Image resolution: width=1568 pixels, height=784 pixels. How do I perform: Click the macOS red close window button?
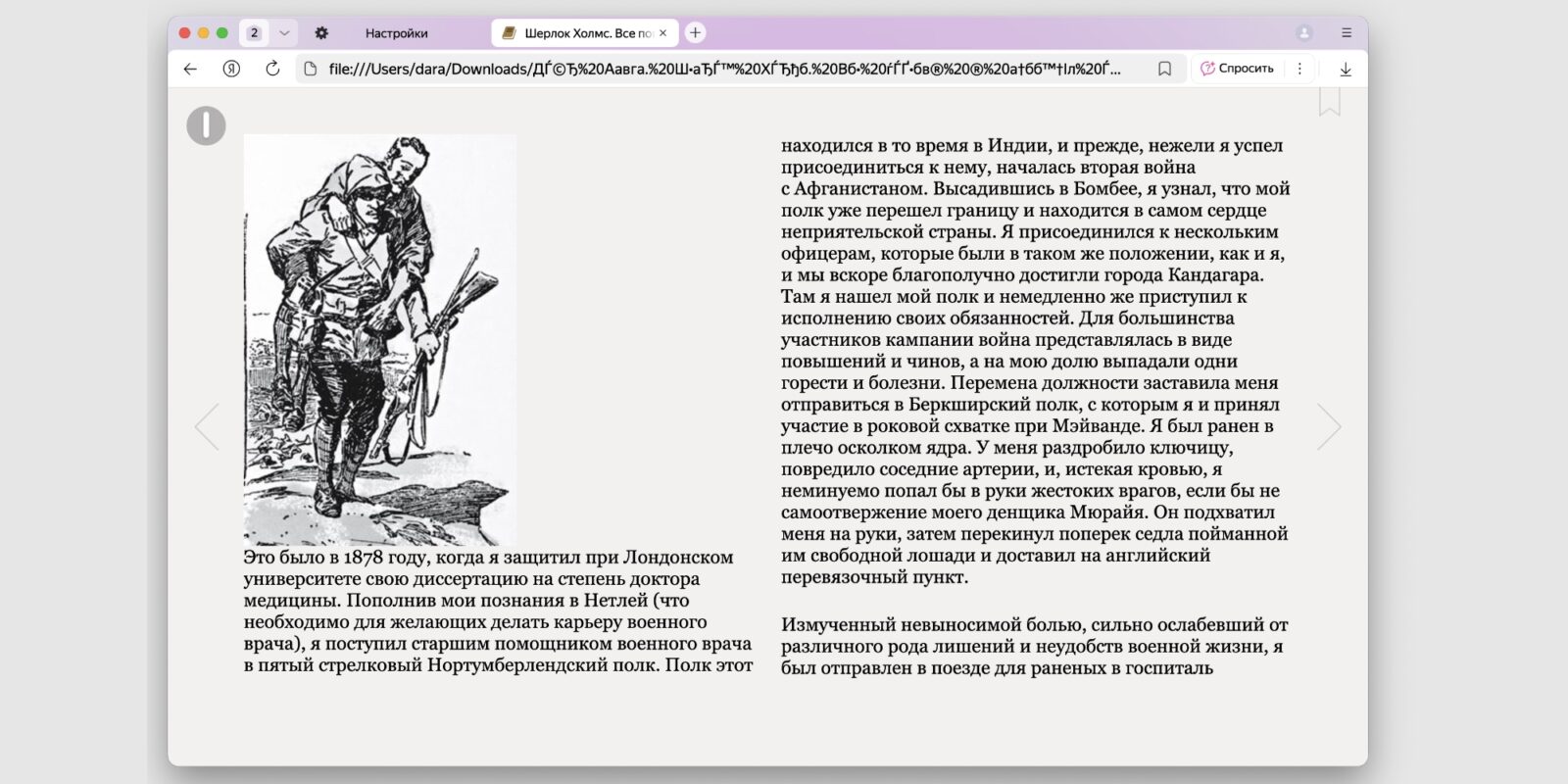[184, 33]
